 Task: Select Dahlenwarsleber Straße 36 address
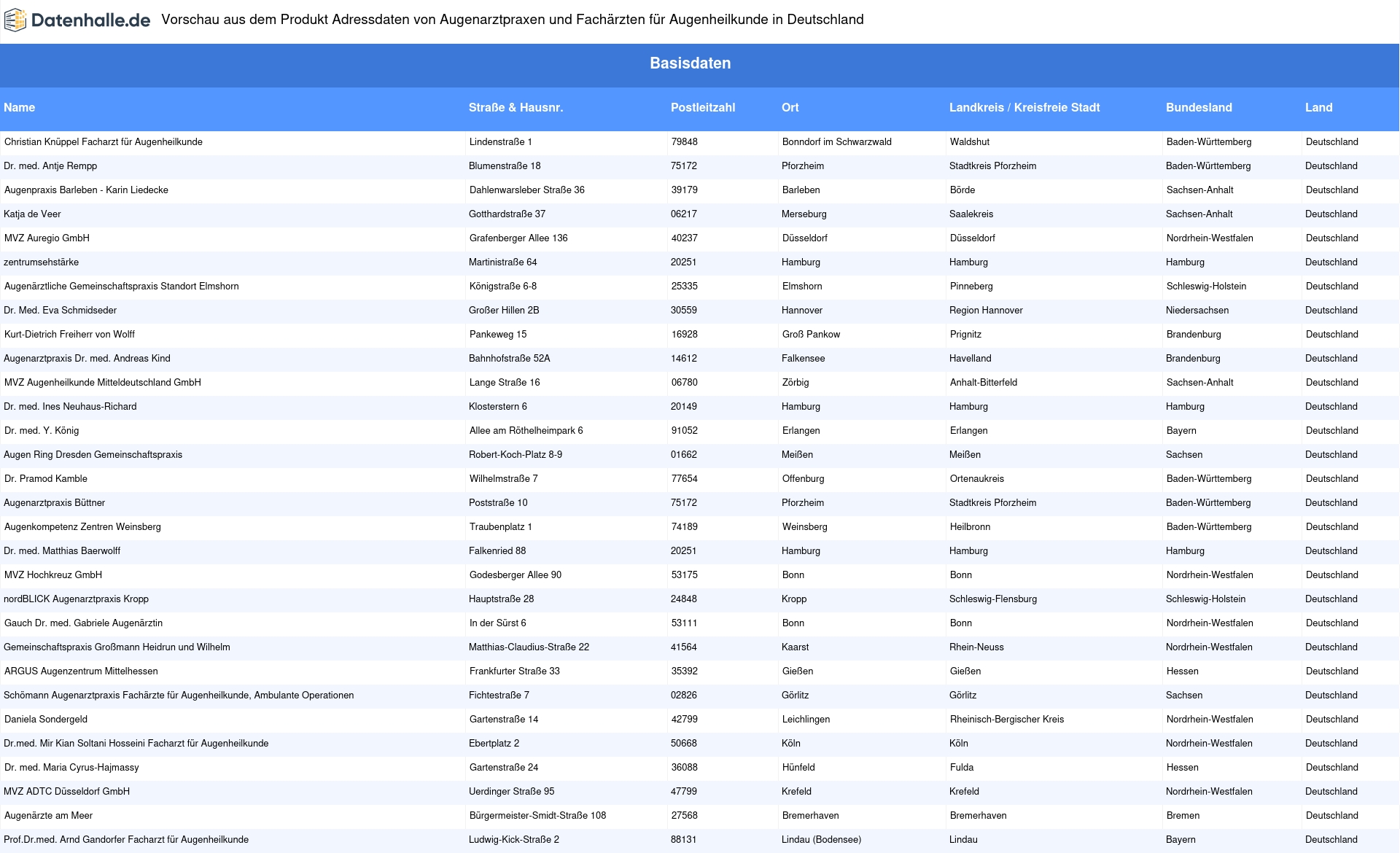point(527,190)
